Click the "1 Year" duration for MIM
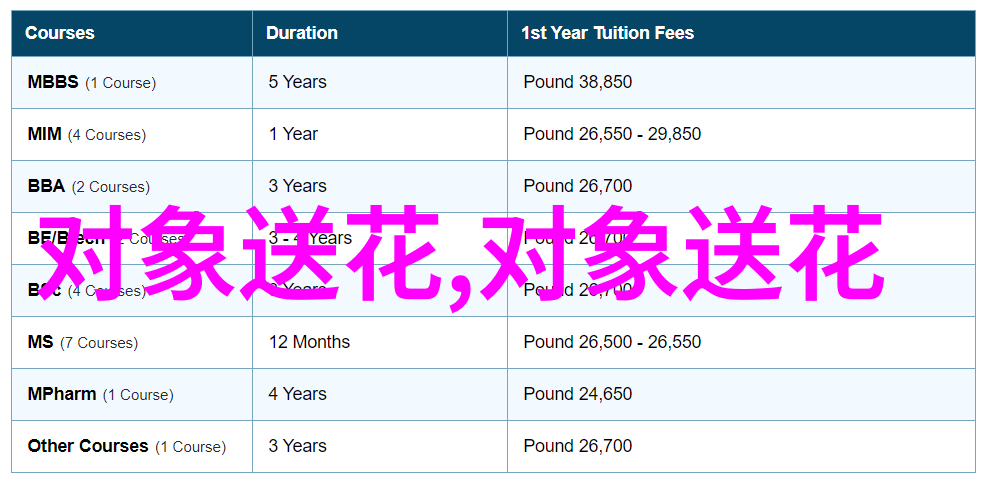This screenshot has height=483, width=984. click(293, 134)
